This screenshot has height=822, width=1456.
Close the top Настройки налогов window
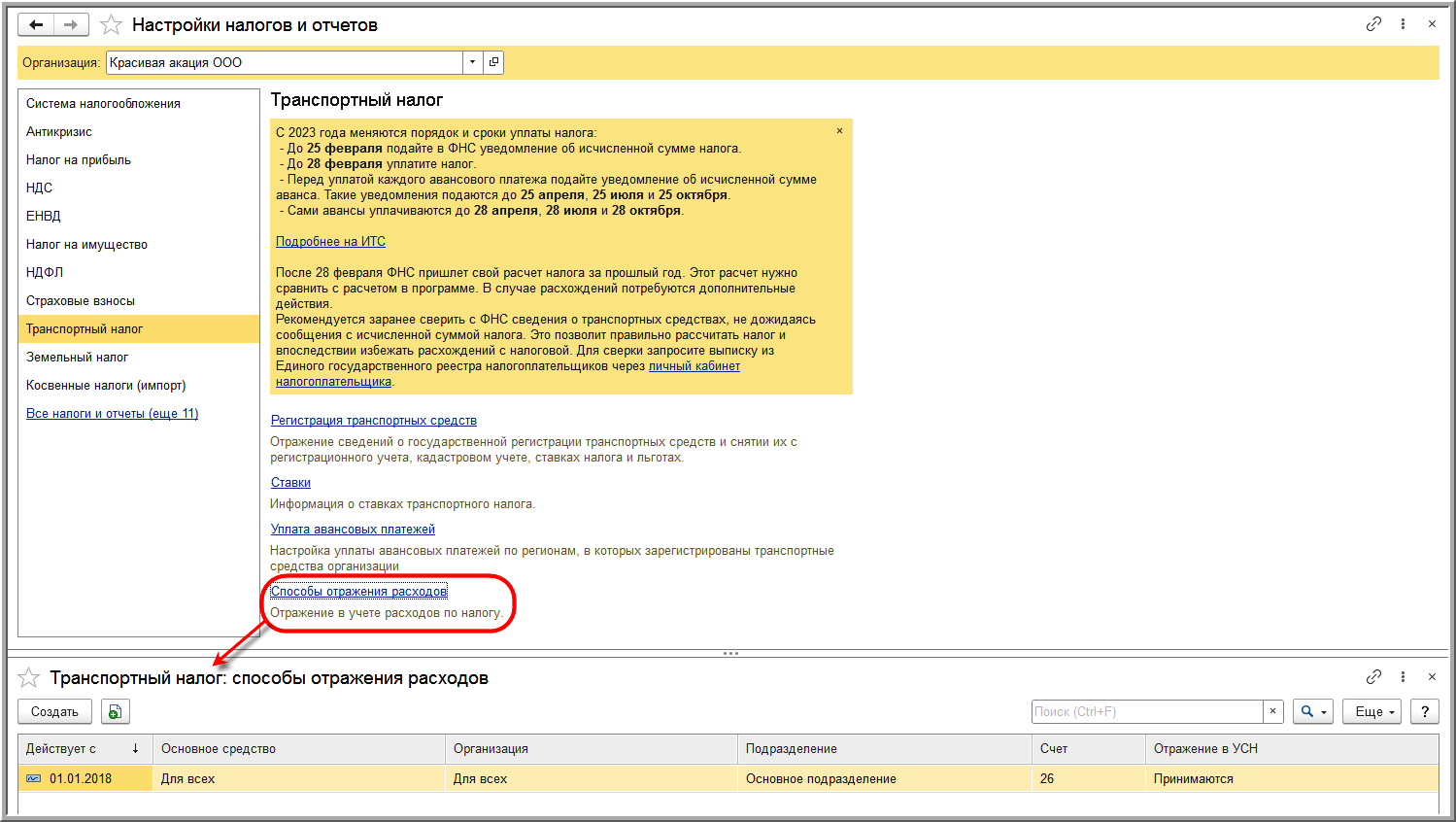(x=1432, y=24)
